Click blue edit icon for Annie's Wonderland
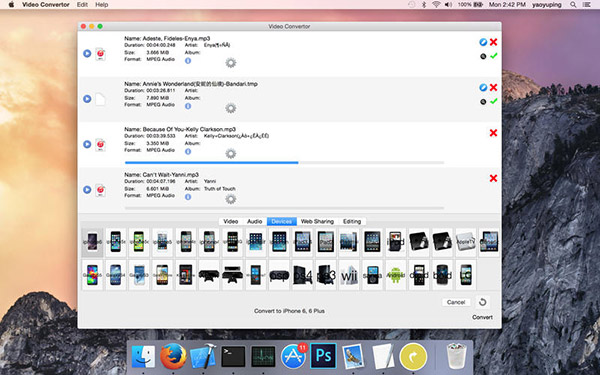 483,87
